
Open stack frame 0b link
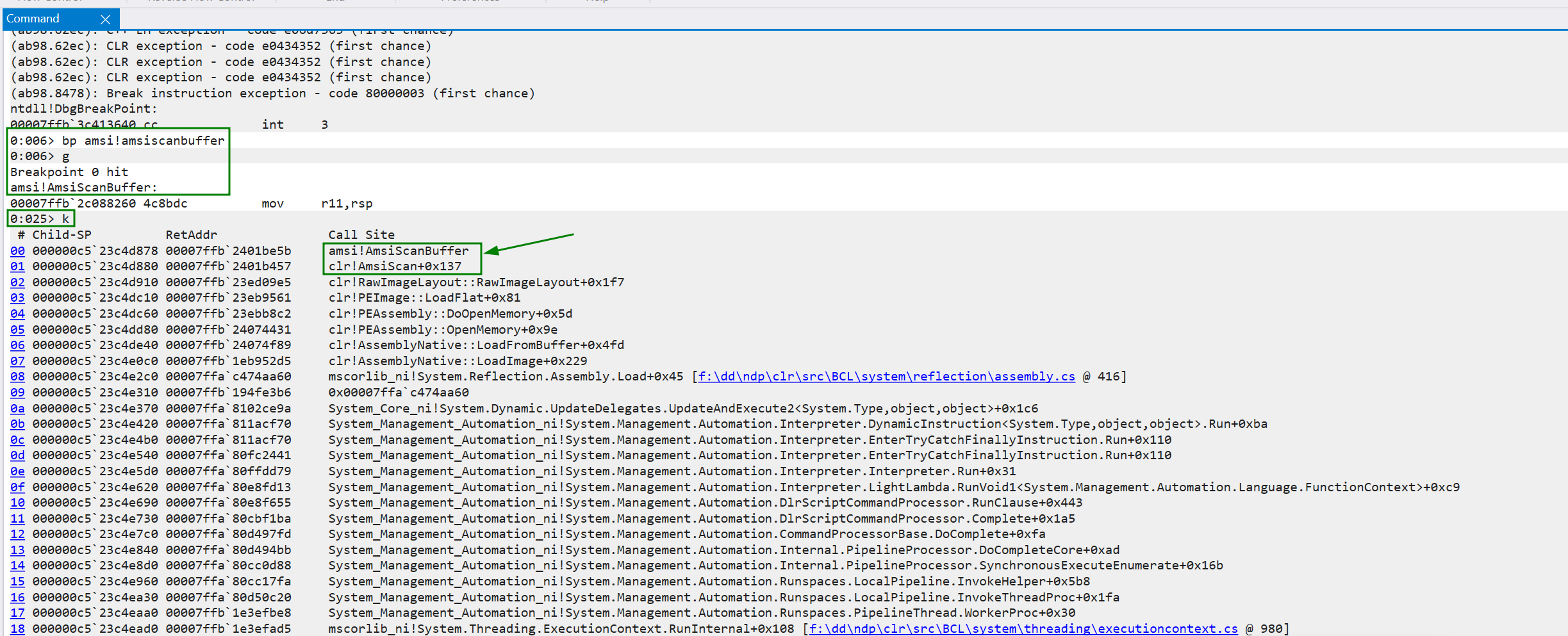pyautogui.click(x=17, y=424)
